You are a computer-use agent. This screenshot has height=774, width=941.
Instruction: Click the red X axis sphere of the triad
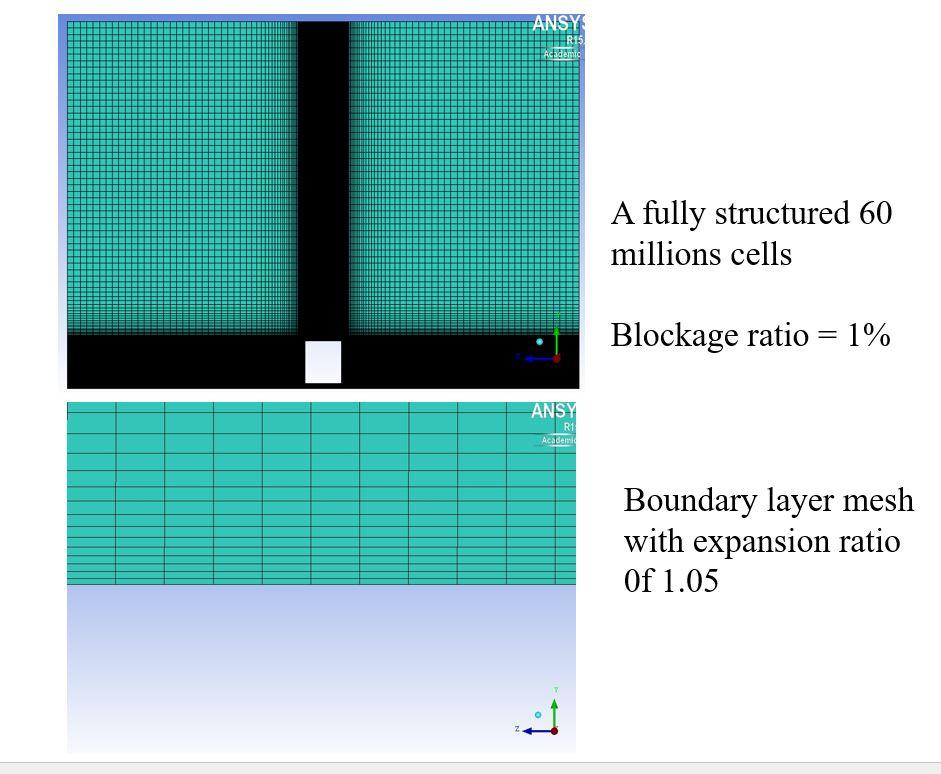(554, 731)
